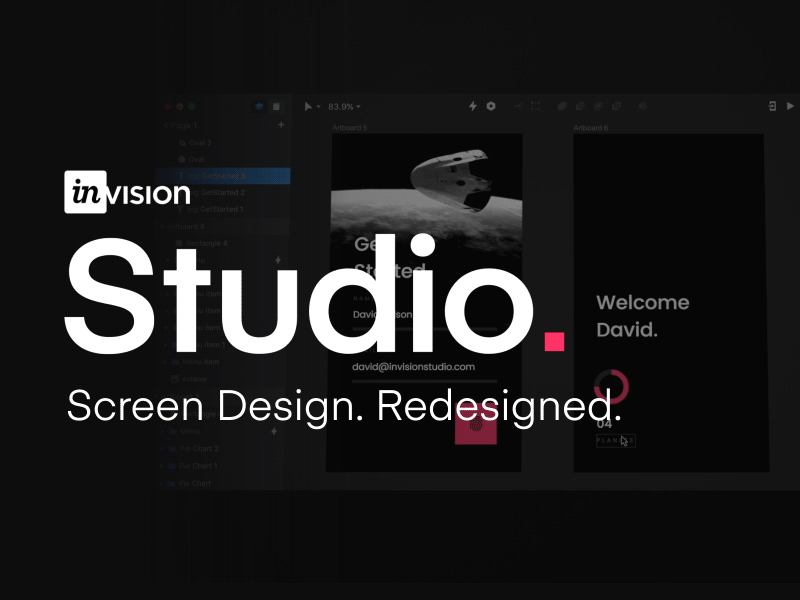Click the InVision logo
Viewport: 800px width, 600px height.
click(127, 192)
